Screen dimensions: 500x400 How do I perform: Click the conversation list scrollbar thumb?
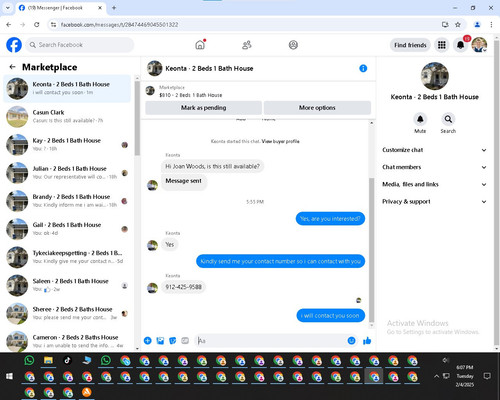click(x=137, y=118)
